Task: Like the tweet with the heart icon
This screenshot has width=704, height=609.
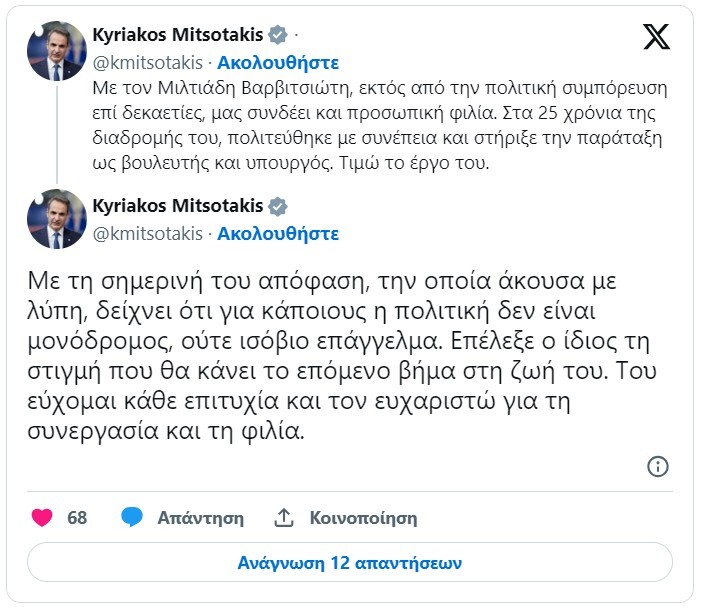Action: click(x=42, y=518)
